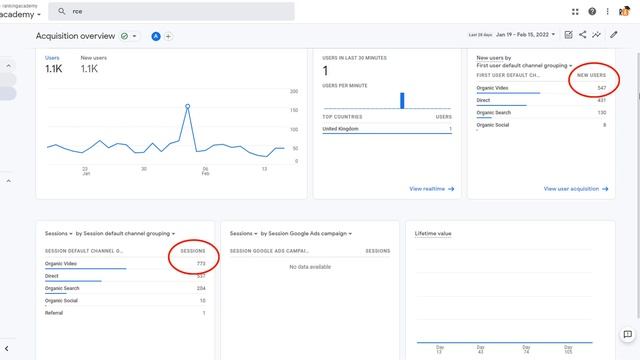Add a comparison with the plus button
Image resolution: width=640 pixels, height=360 pixels.
168,36
